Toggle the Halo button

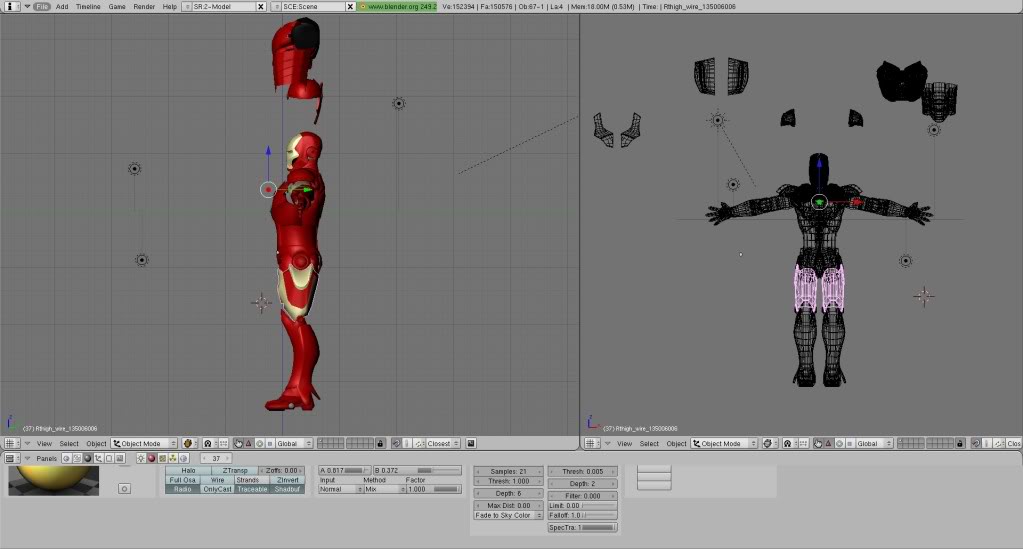(189, 471)
